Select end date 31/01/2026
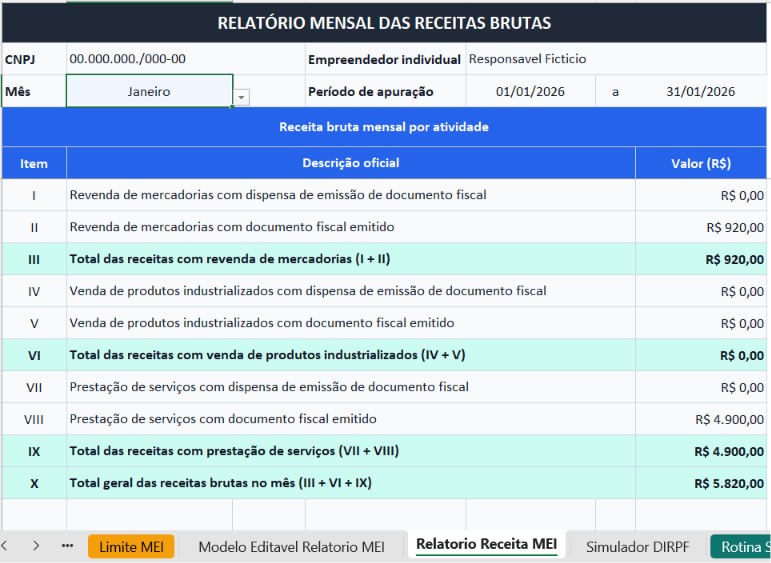This screenshot has height=563, width=771. pyautogui.click(x=700, y=91)
